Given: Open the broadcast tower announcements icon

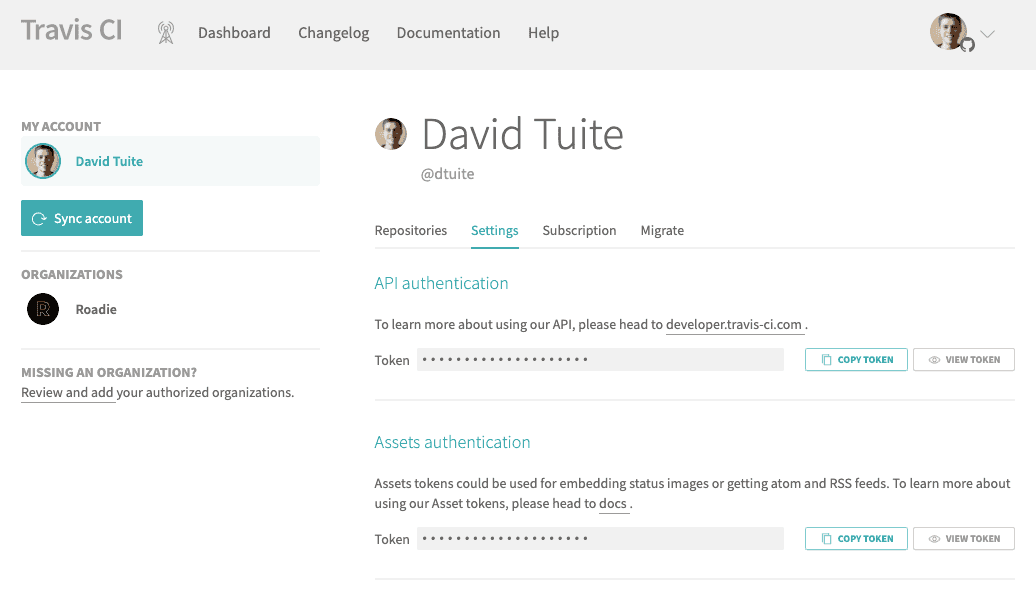Looking at the screenshot, I should pyautogui.click(x=166, y=32).
